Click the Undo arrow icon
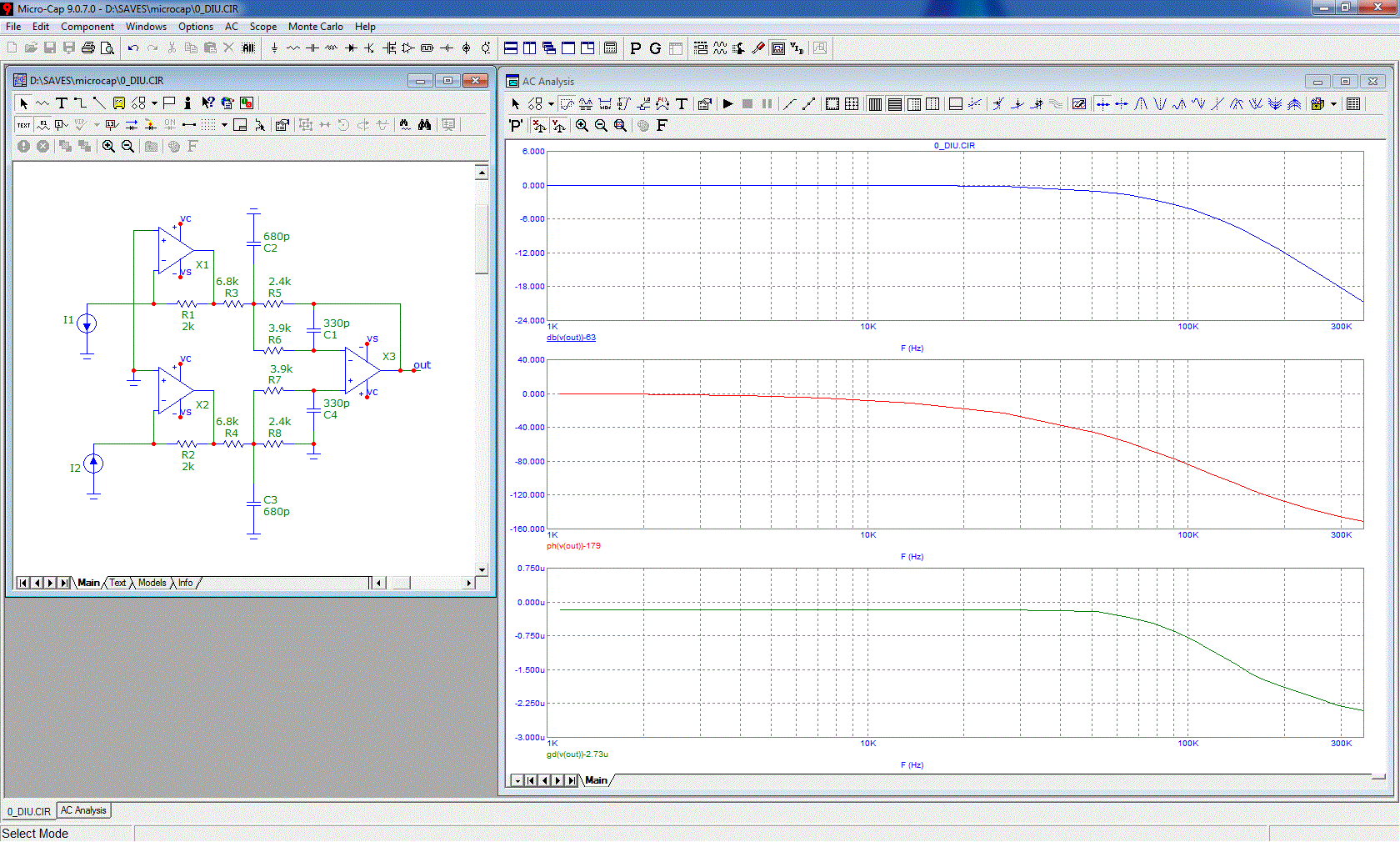This screenshot has width=1400, height=842. [132, 48]
